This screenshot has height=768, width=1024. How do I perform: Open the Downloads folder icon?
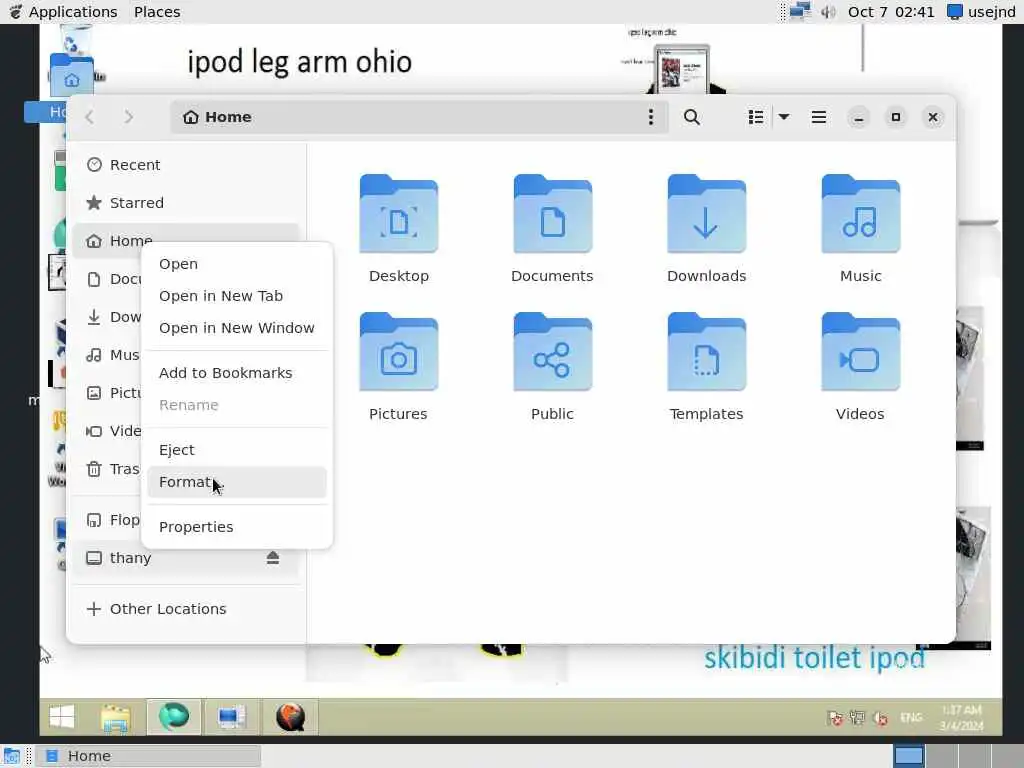(x=706, y=214)
